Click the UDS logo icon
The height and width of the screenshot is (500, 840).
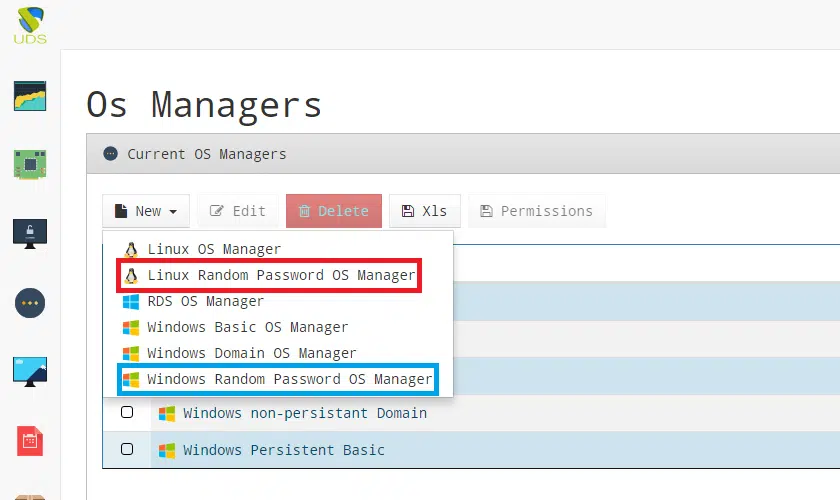coord(30,25)
